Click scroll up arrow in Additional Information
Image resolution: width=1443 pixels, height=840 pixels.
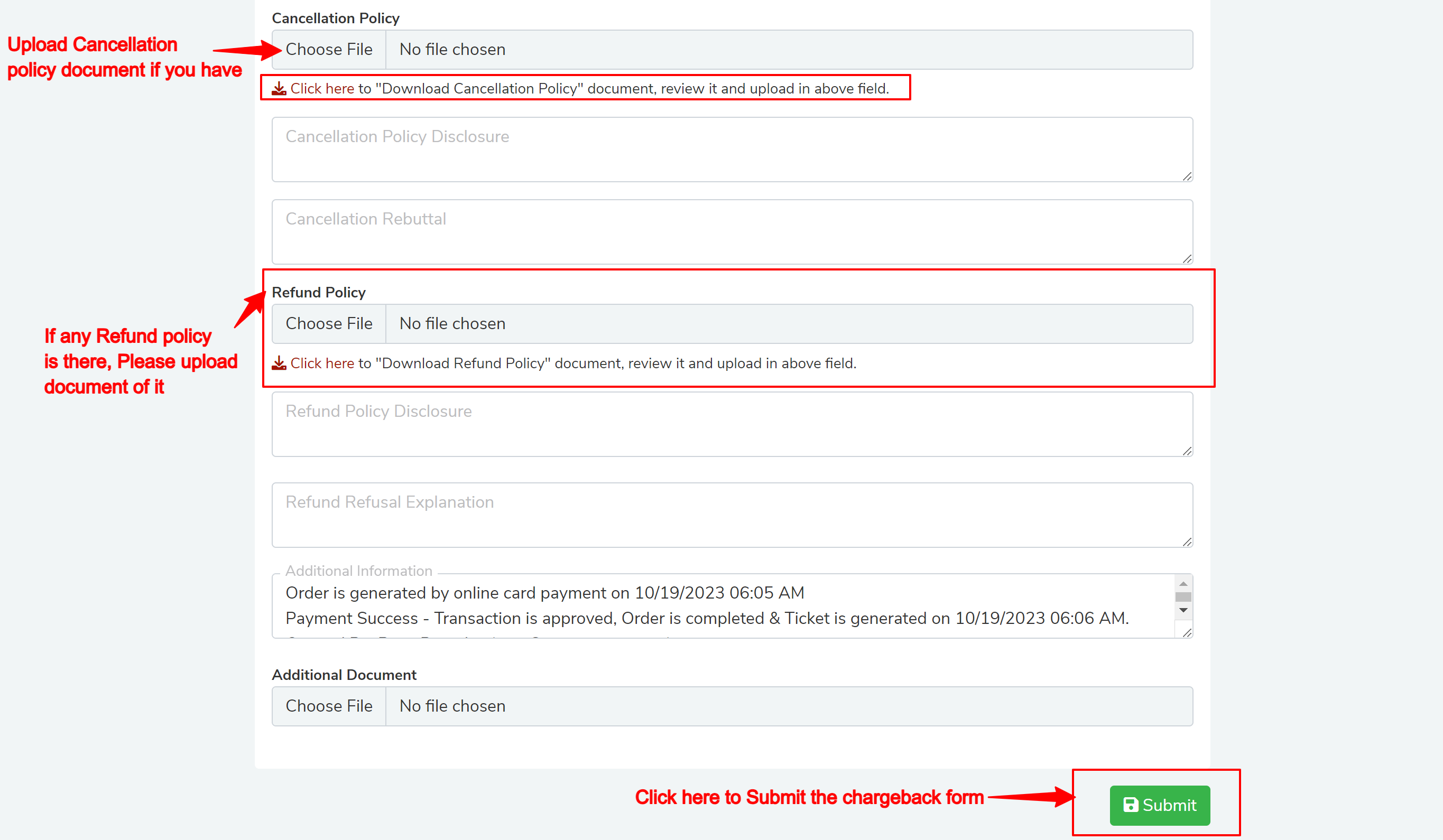(x=1183, y=584)
